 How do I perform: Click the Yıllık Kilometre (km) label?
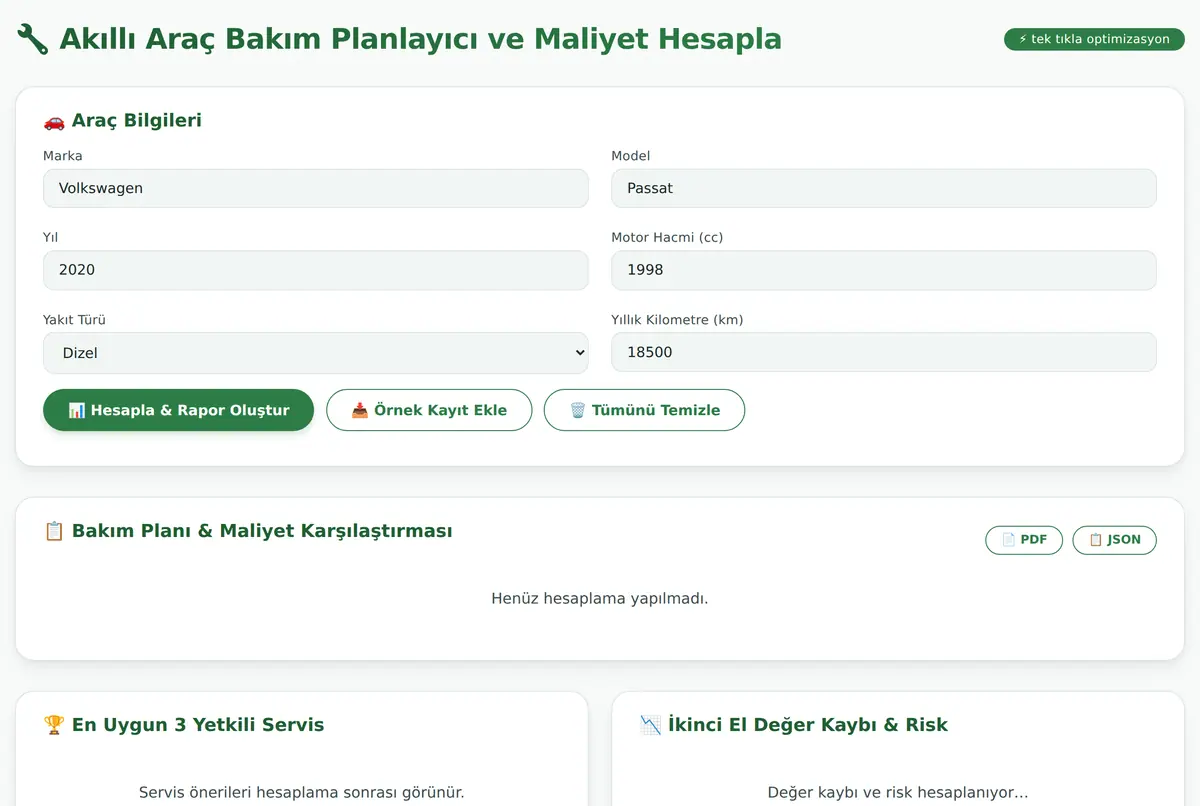point(677,320)
